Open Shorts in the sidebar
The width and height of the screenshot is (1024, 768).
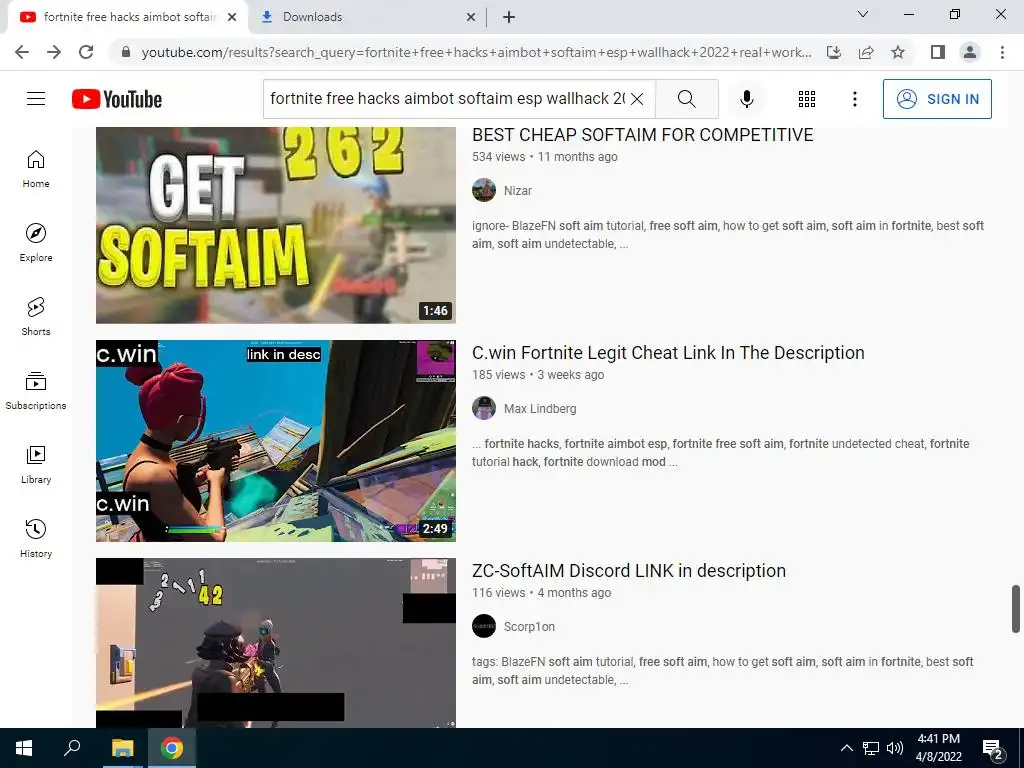pyautogui.click(x=36, y=317)
